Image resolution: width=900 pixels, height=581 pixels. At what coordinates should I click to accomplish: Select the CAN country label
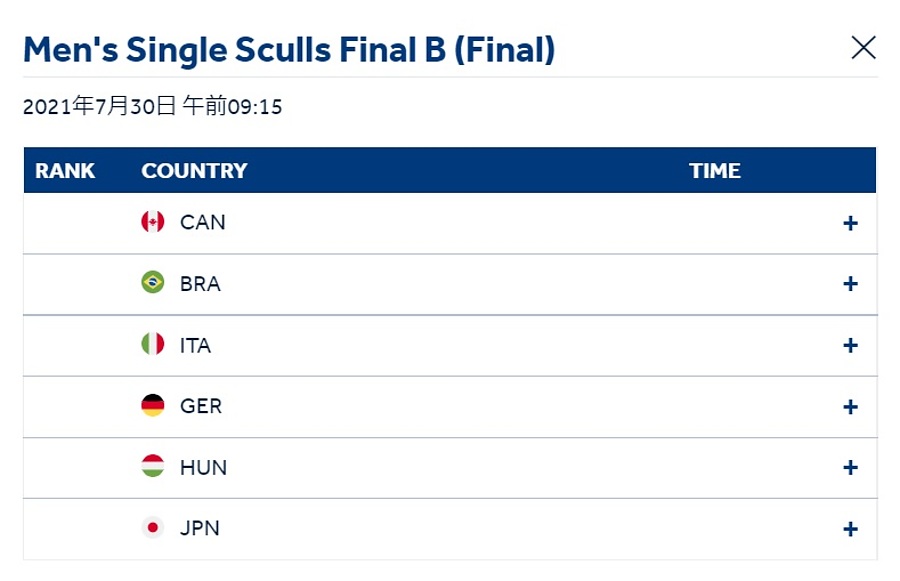coord(203,222)
